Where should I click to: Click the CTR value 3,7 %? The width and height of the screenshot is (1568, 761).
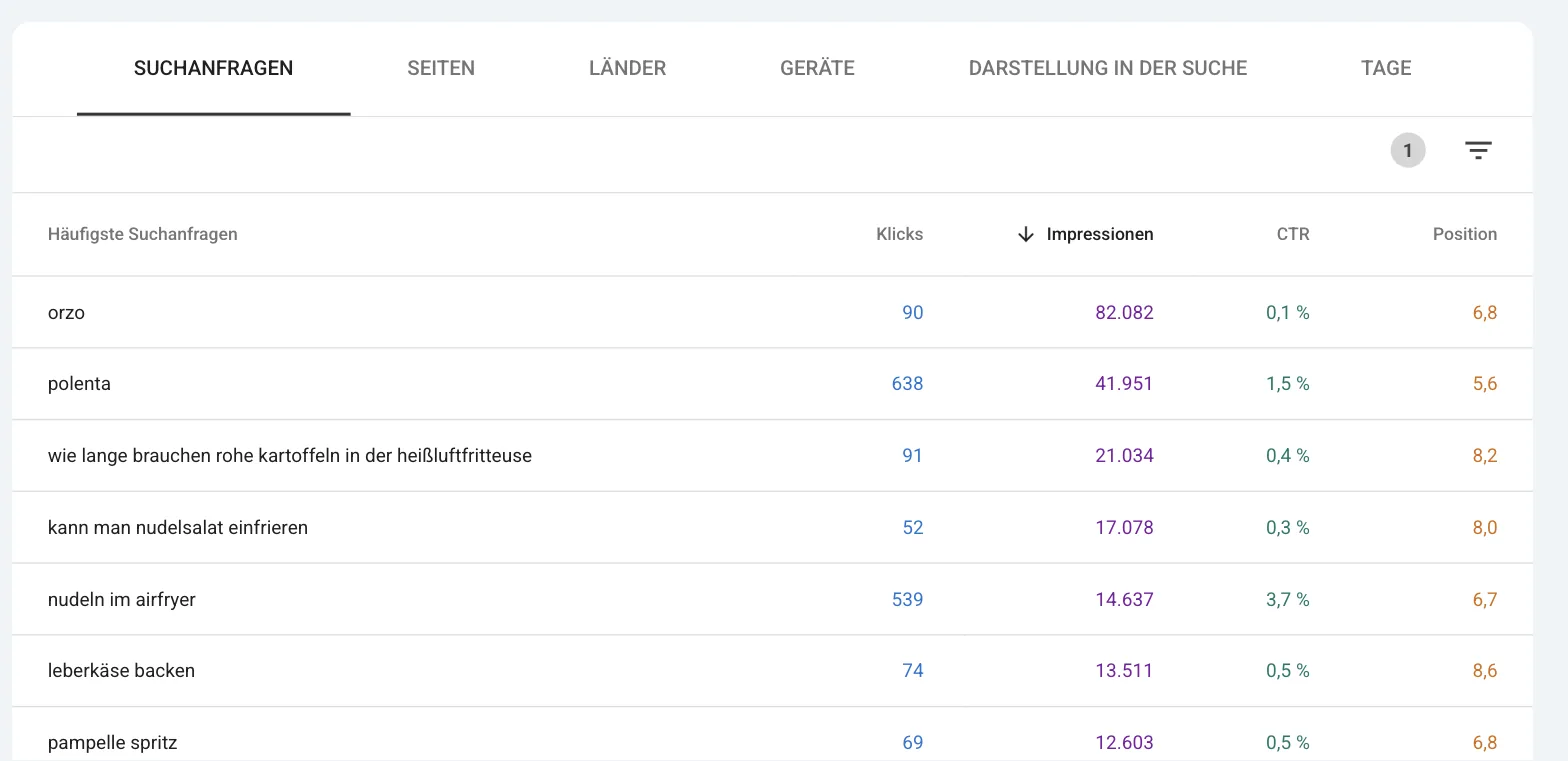[1288, 599]
